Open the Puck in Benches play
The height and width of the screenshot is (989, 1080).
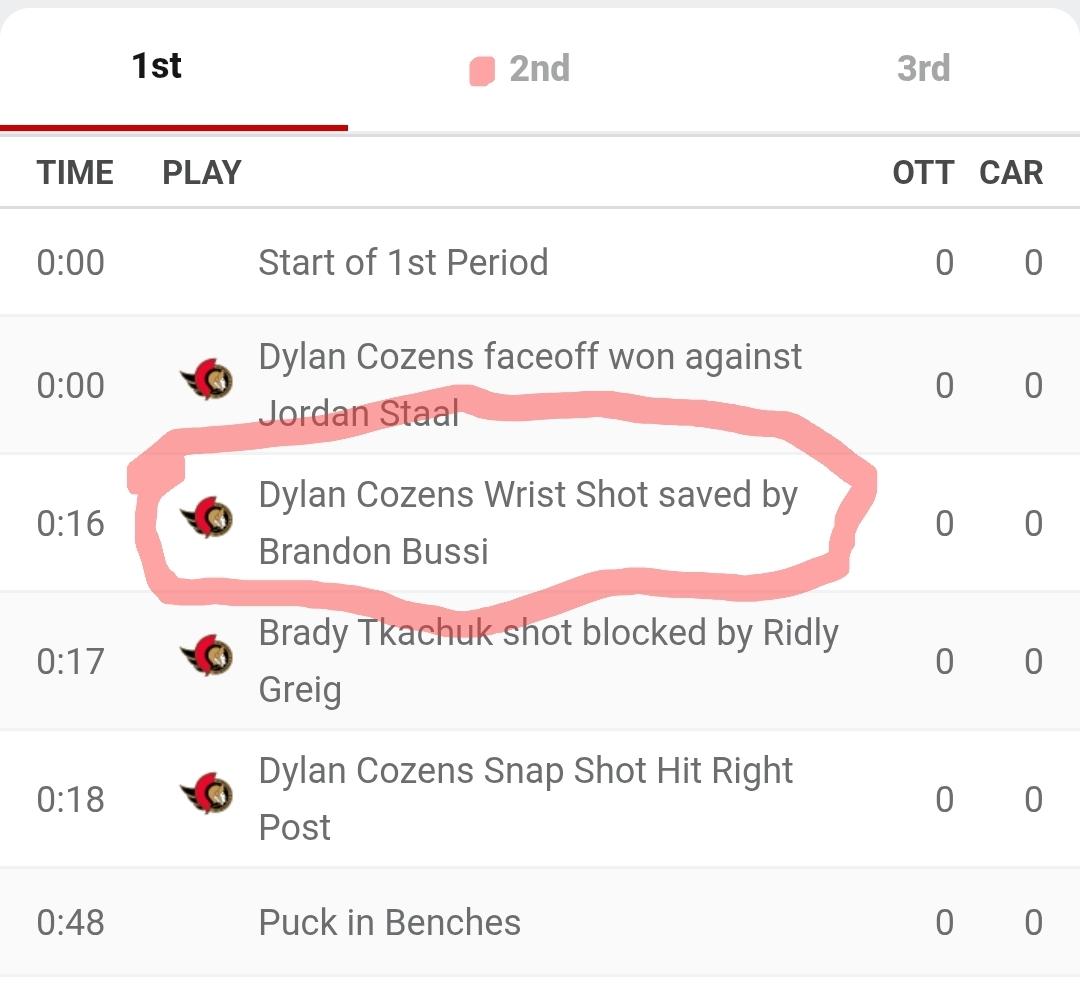click(x=390, y=922)
